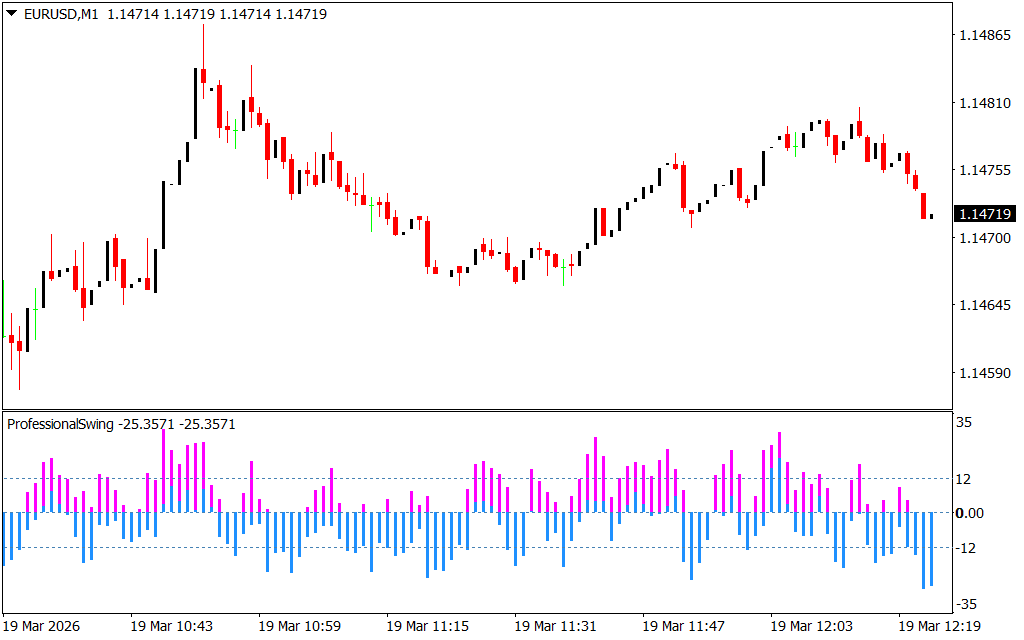1024x640 pixels.
Task: Click the indicator scale value -35
Action: [x=966, y=604]
